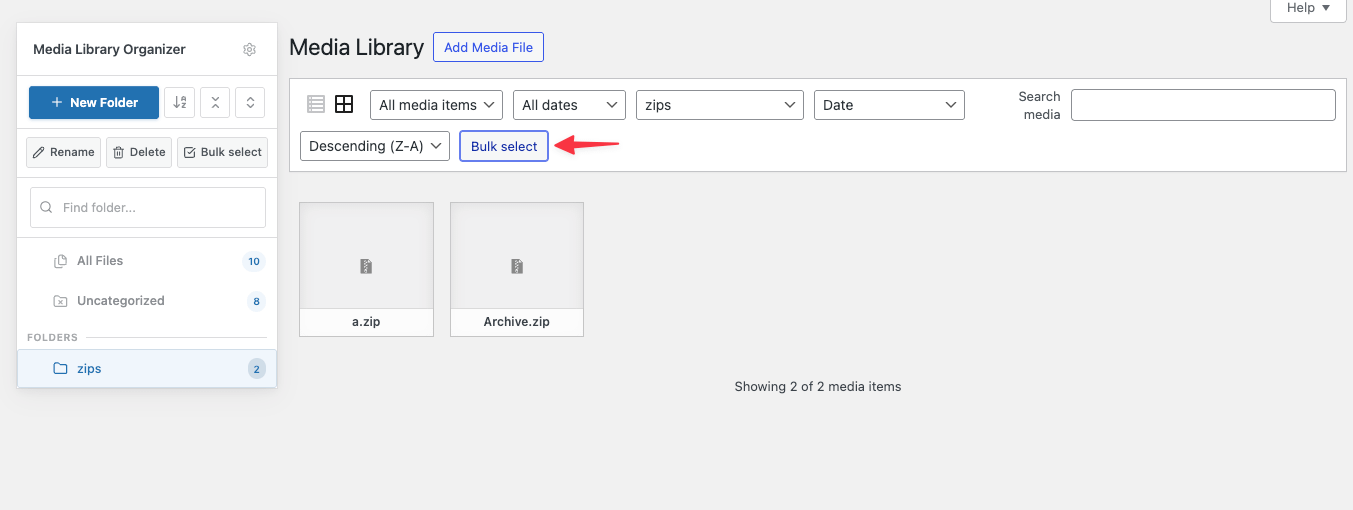1353x510 pixels.
Task: Select the zips folder in sidebar
Action: [147, 368]
